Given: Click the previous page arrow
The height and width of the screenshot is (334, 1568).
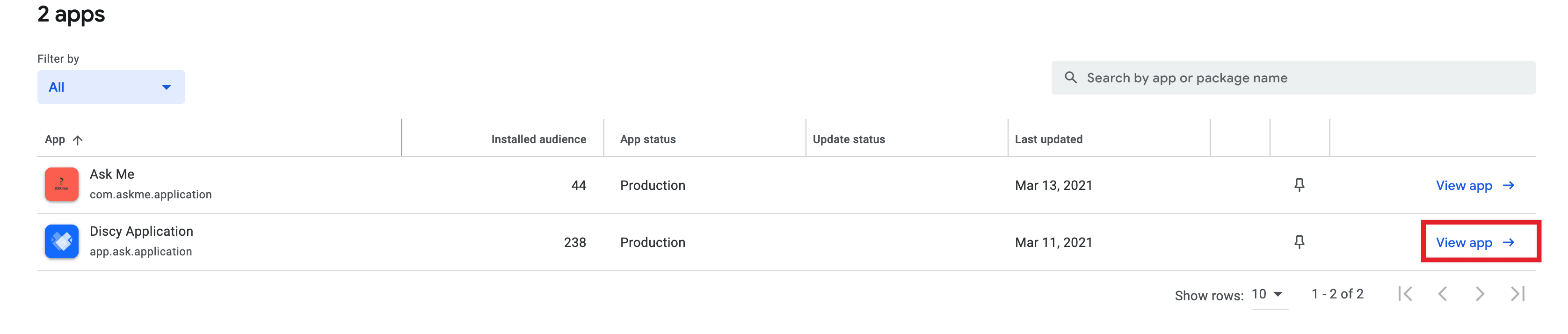Looking at the screenshot, I should [1442, 294].
